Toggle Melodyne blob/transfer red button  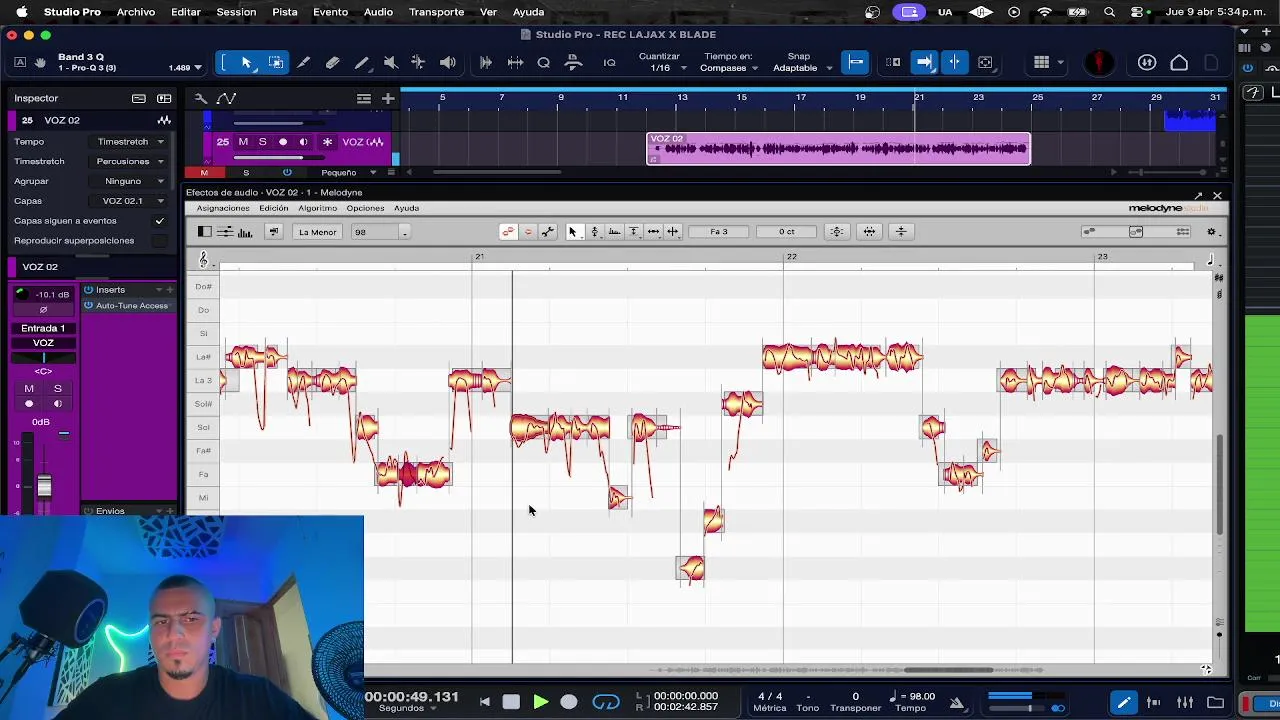pos(508,232)
